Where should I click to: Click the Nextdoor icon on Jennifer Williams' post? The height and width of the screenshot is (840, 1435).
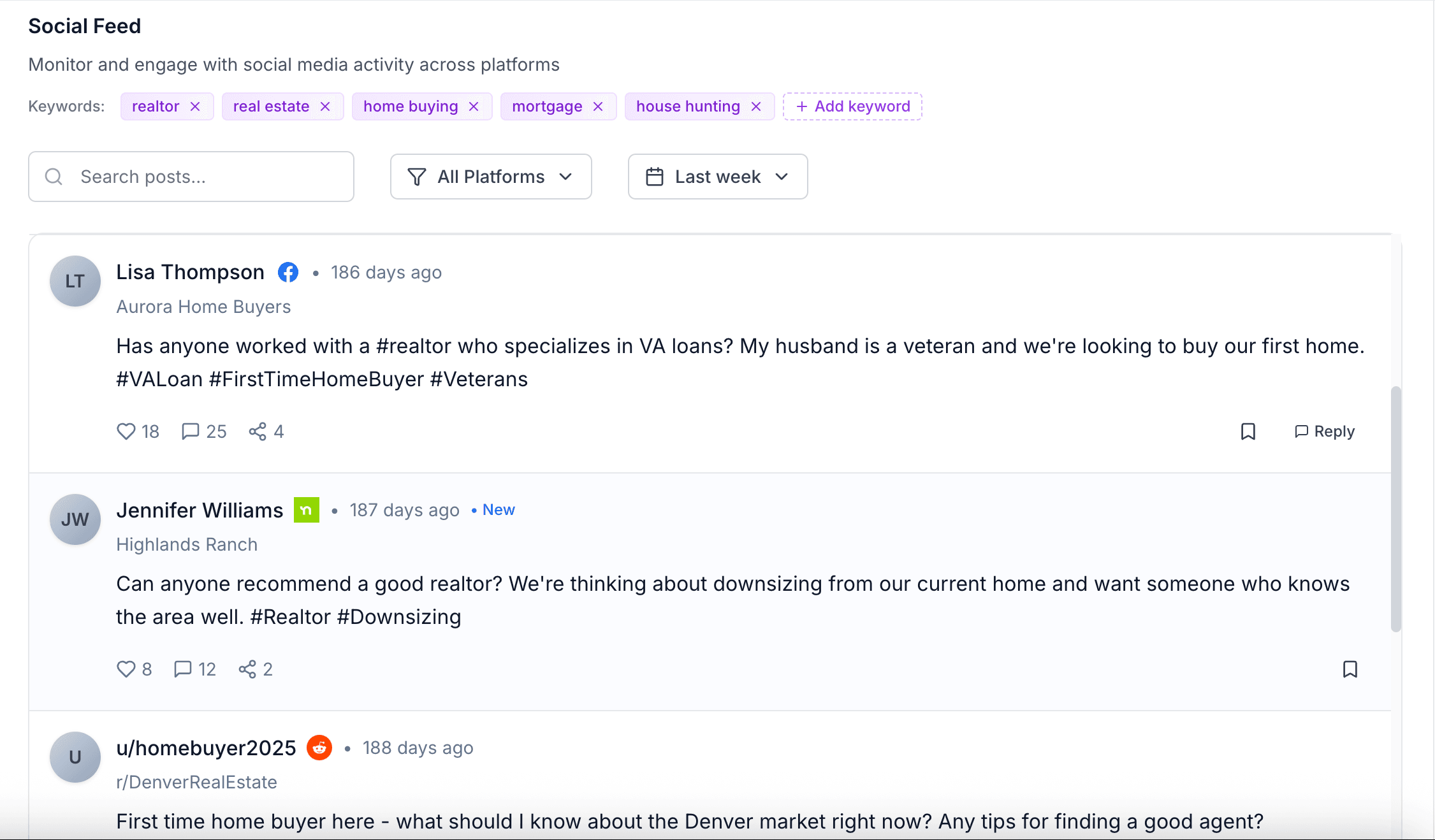(x=307, y=510)
